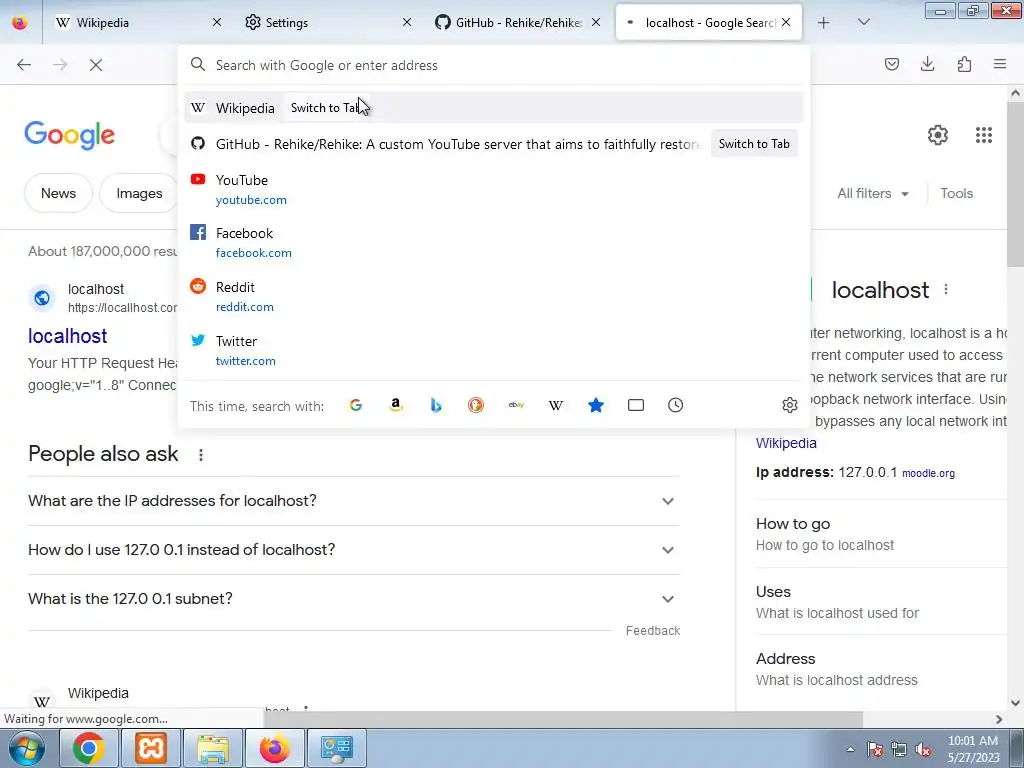Switch to Wikipedia tab suggestion
1024x768 pixels.
[493, 108]
